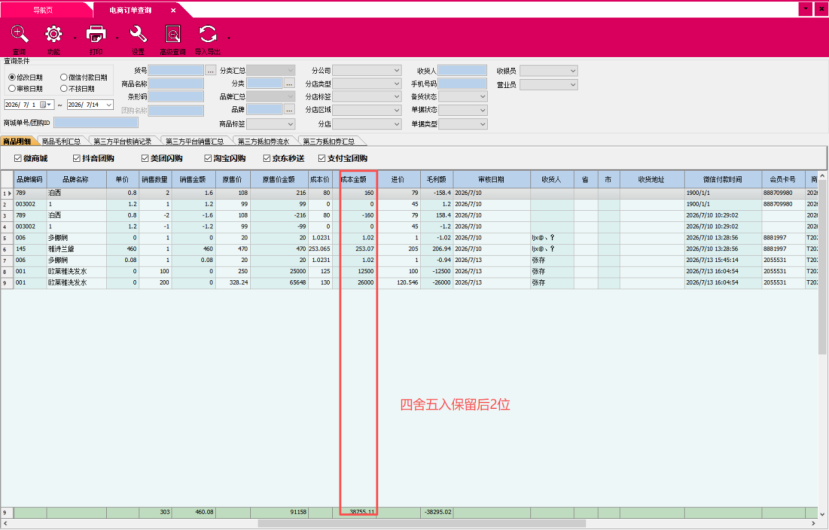This screenshot has height=530, width=829.
Task: Run the 查询 search magnifier tool
Action: (19, 34)
